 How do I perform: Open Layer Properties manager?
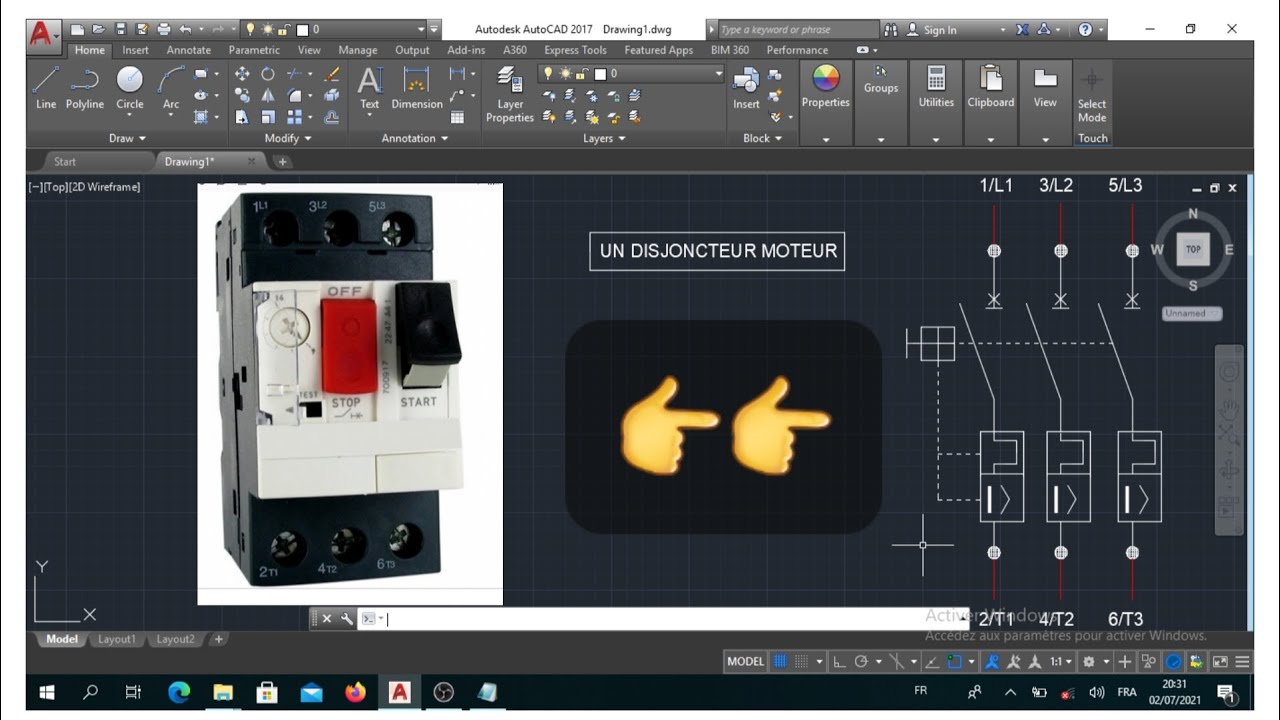point(510,94)
